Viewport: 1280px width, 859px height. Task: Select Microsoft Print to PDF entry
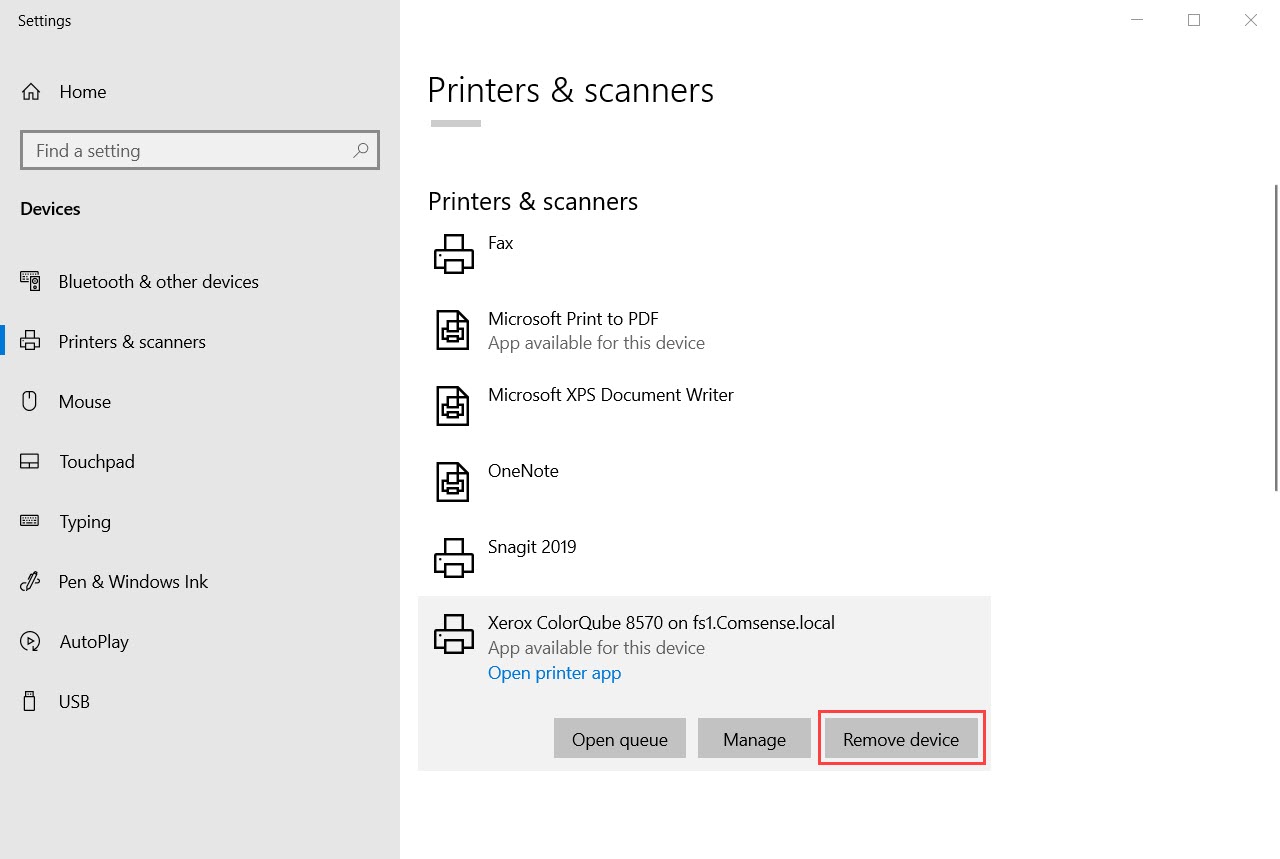click(x=704, y=330)
